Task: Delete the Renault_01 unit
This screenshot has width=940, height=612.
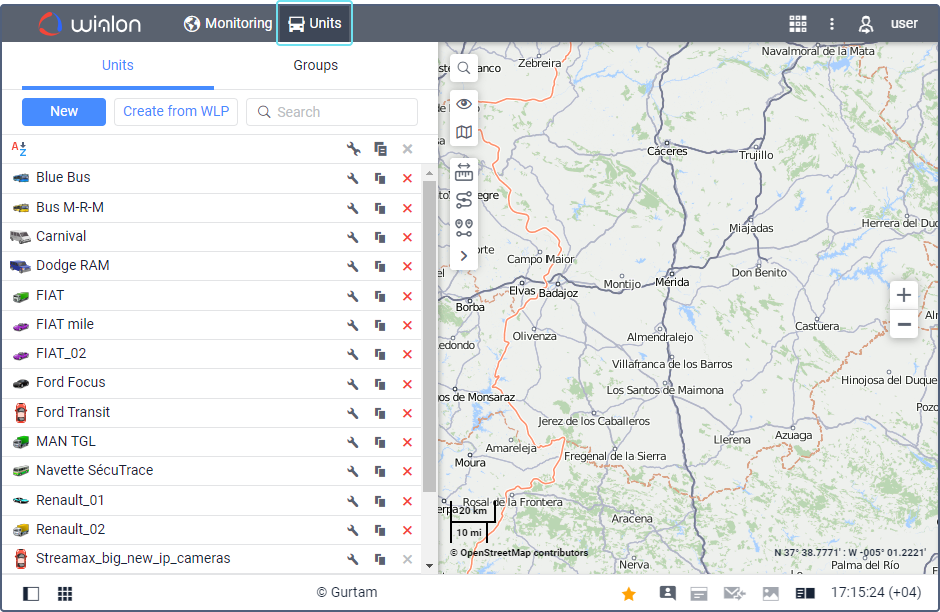Action: 408,501
